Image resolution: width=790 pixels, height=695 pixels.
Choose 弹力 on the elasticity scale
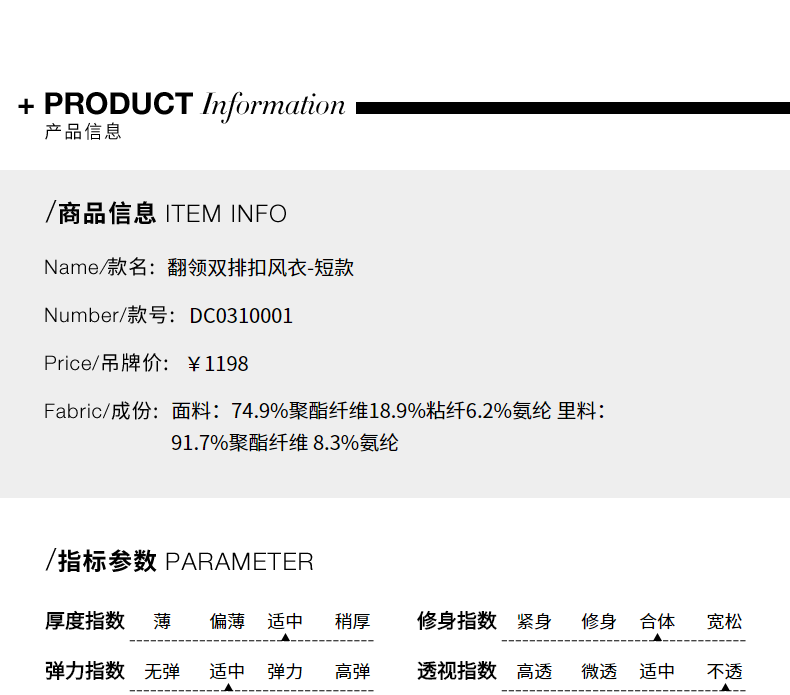(285, 671)
